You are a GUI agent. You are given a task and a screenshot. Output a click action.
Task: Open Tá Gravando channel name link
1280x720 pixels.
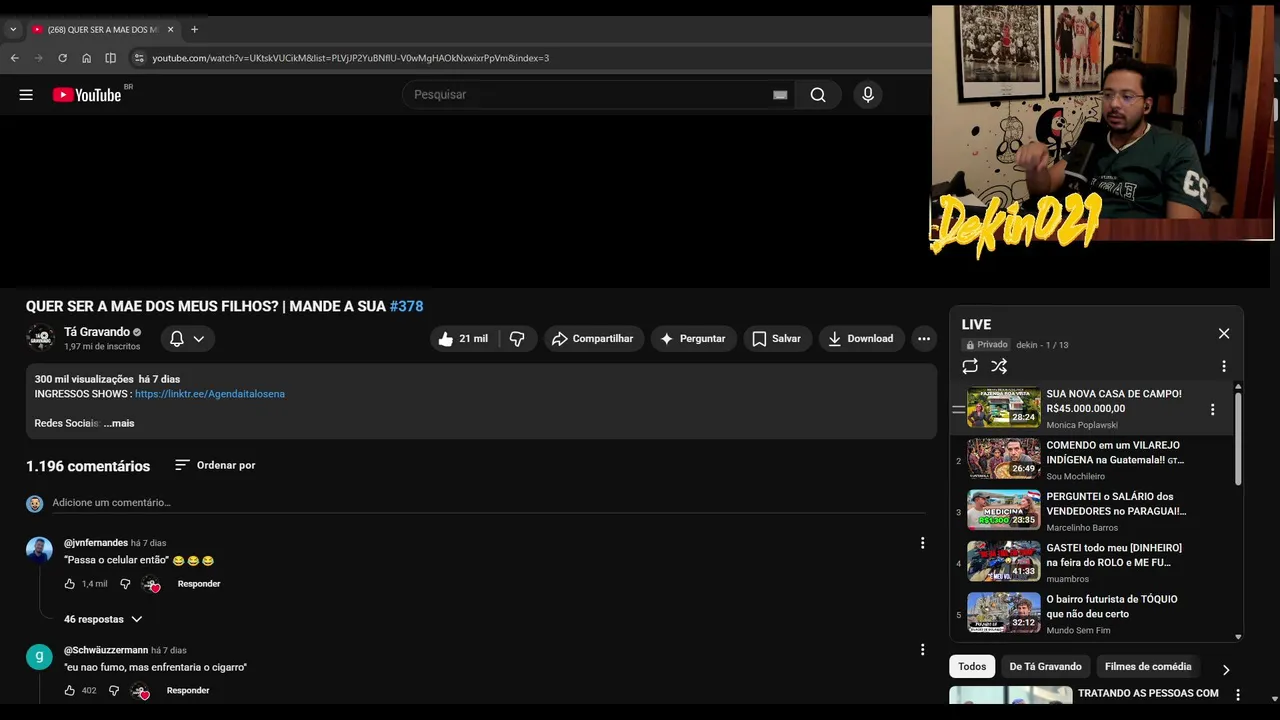97,332
